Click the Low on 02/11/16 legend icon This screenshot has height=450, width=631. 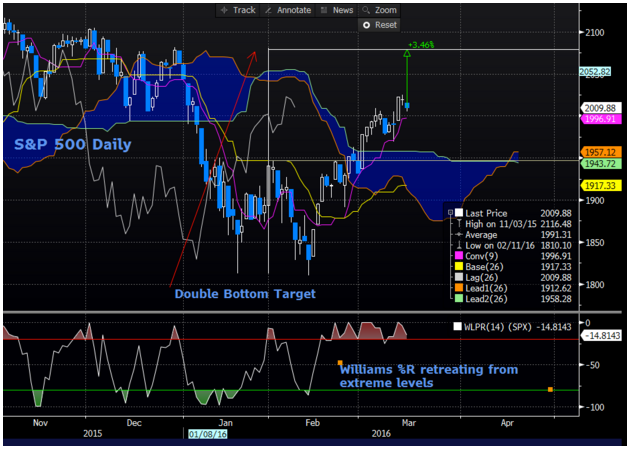459,245
